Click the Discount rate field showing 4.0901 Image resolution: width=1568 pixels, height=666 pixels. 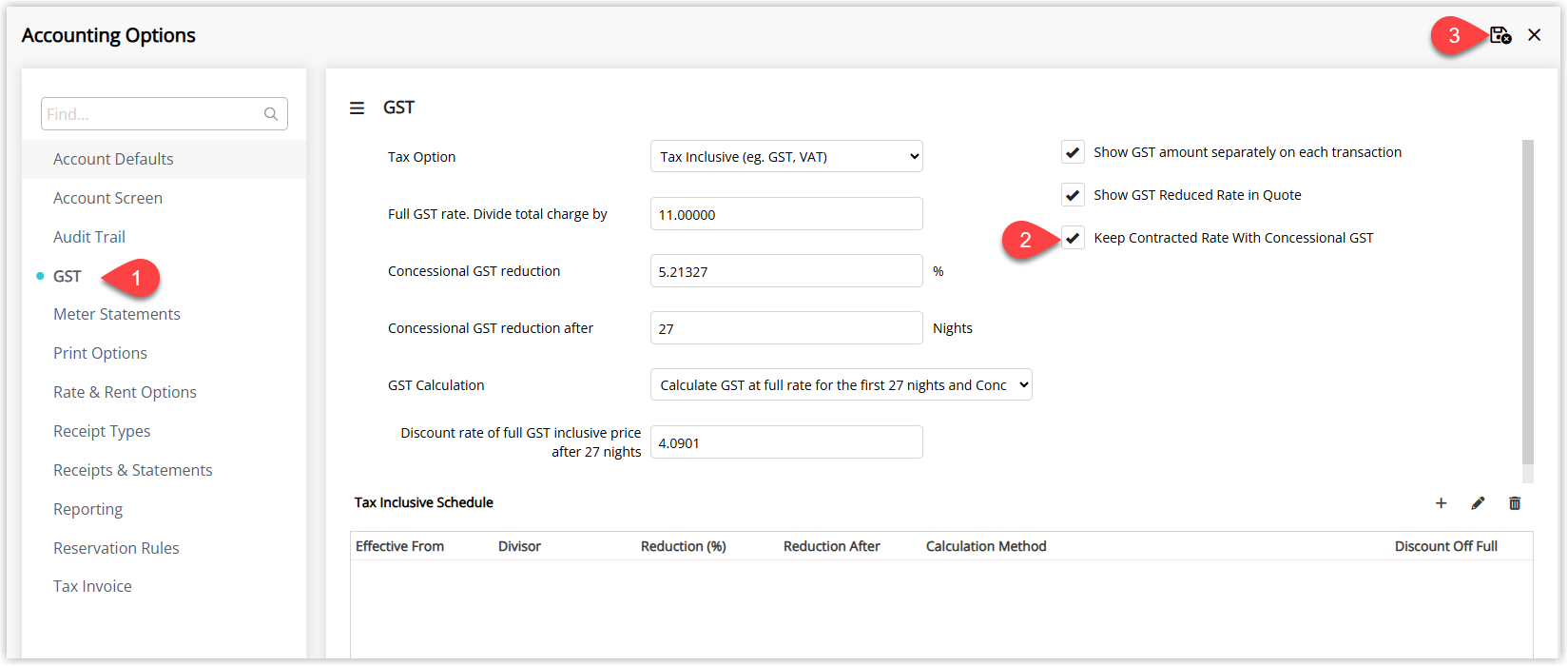[786, 442]
